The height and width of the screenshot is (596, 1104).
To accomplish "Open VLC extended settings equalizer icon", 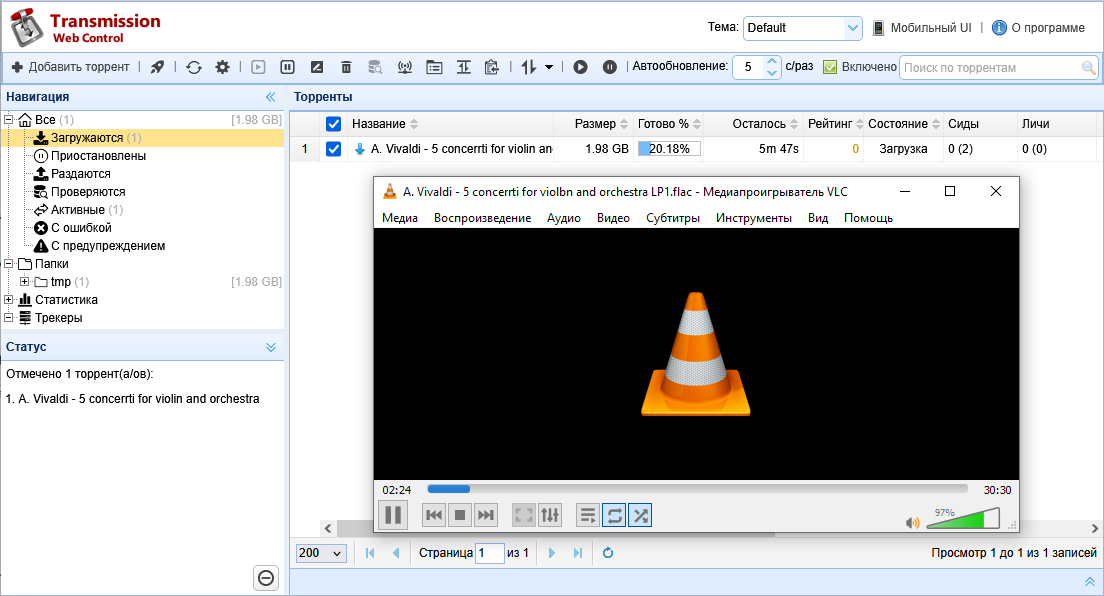I will click(550, 515).
